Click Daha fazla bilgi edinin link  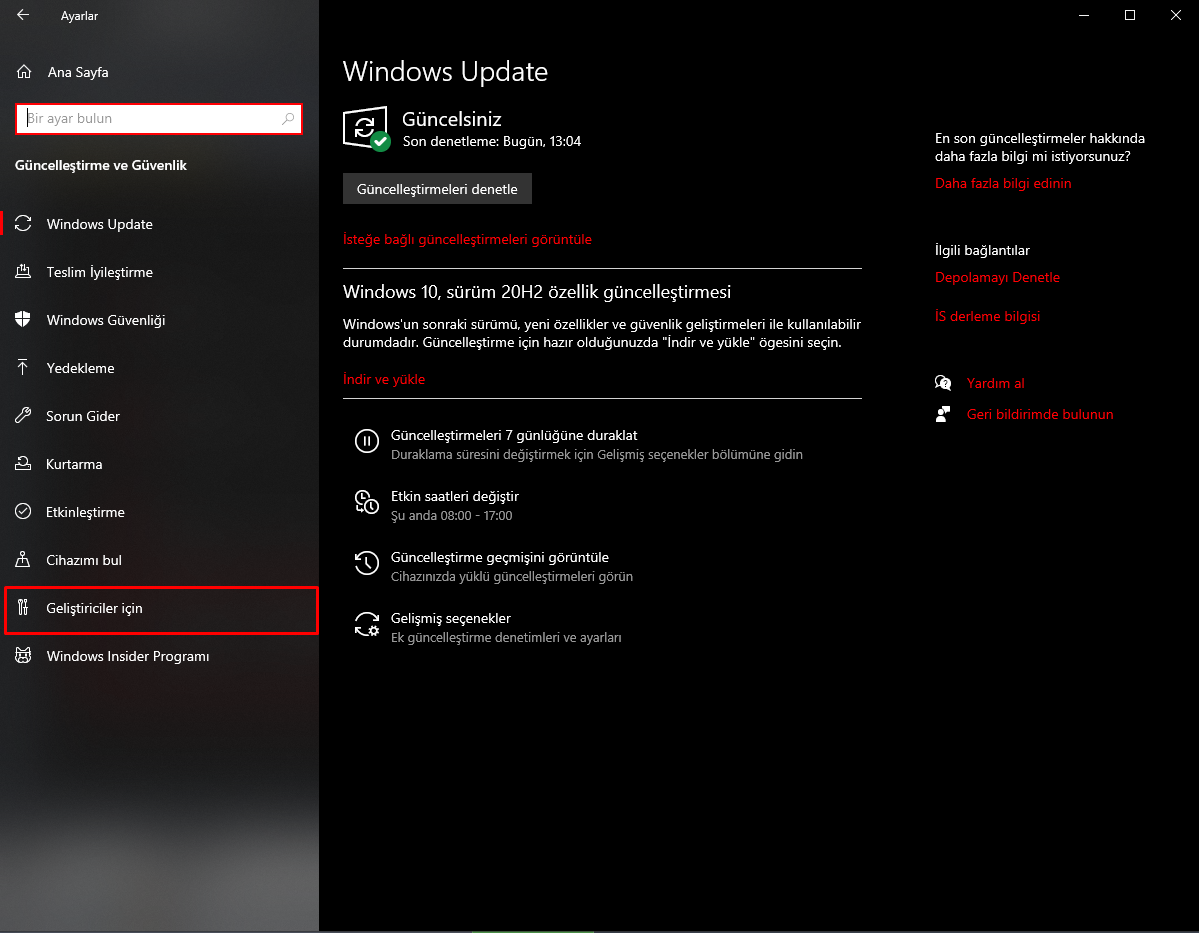pos(1002,183)
